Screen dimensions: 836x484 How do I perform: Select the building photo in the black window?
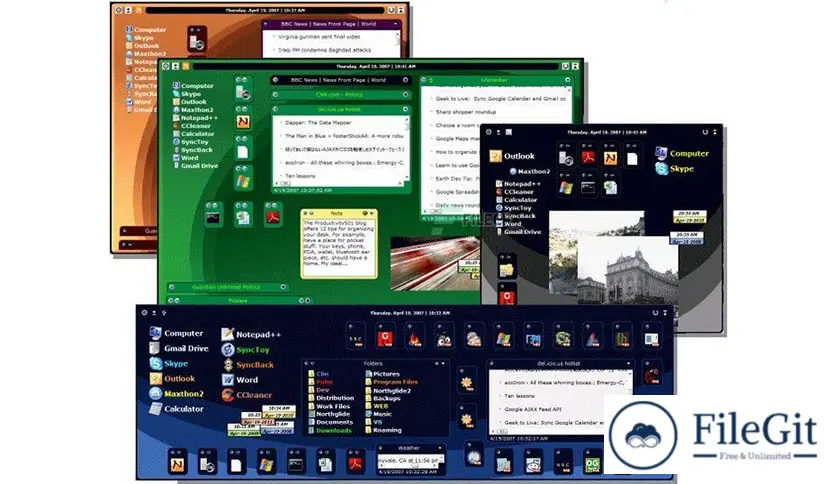pyautogui.click(x=628, y=270)
